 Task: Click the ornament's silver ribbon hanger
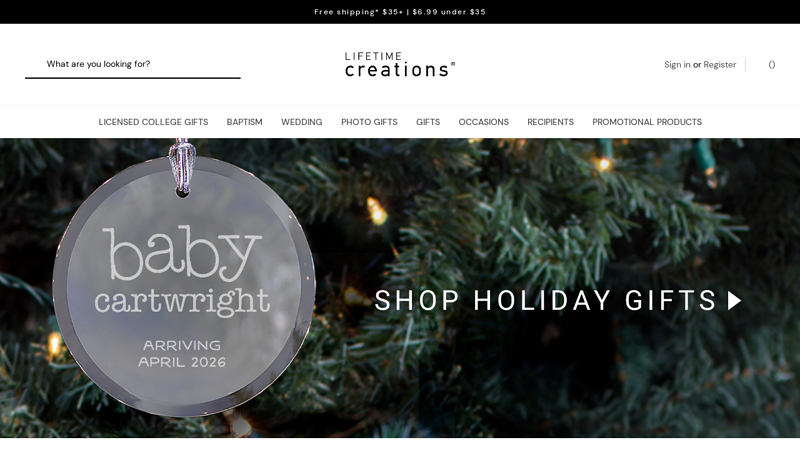click(x=182, y=166)
